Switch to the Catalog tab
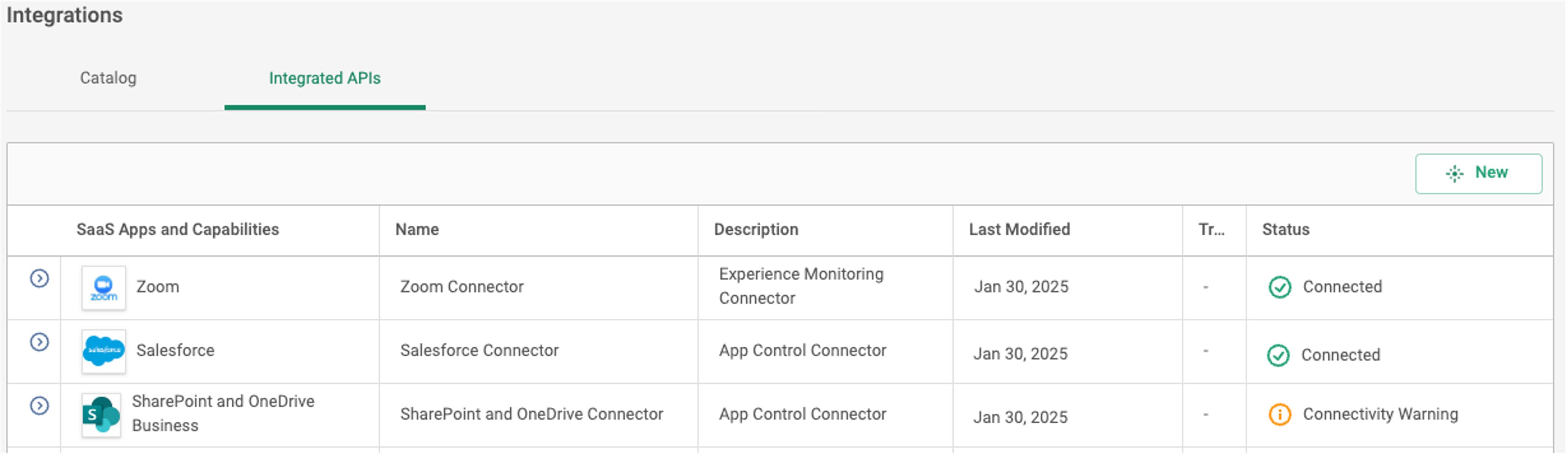This screenshot has width=1568, height=455. (x=108, y=78)
